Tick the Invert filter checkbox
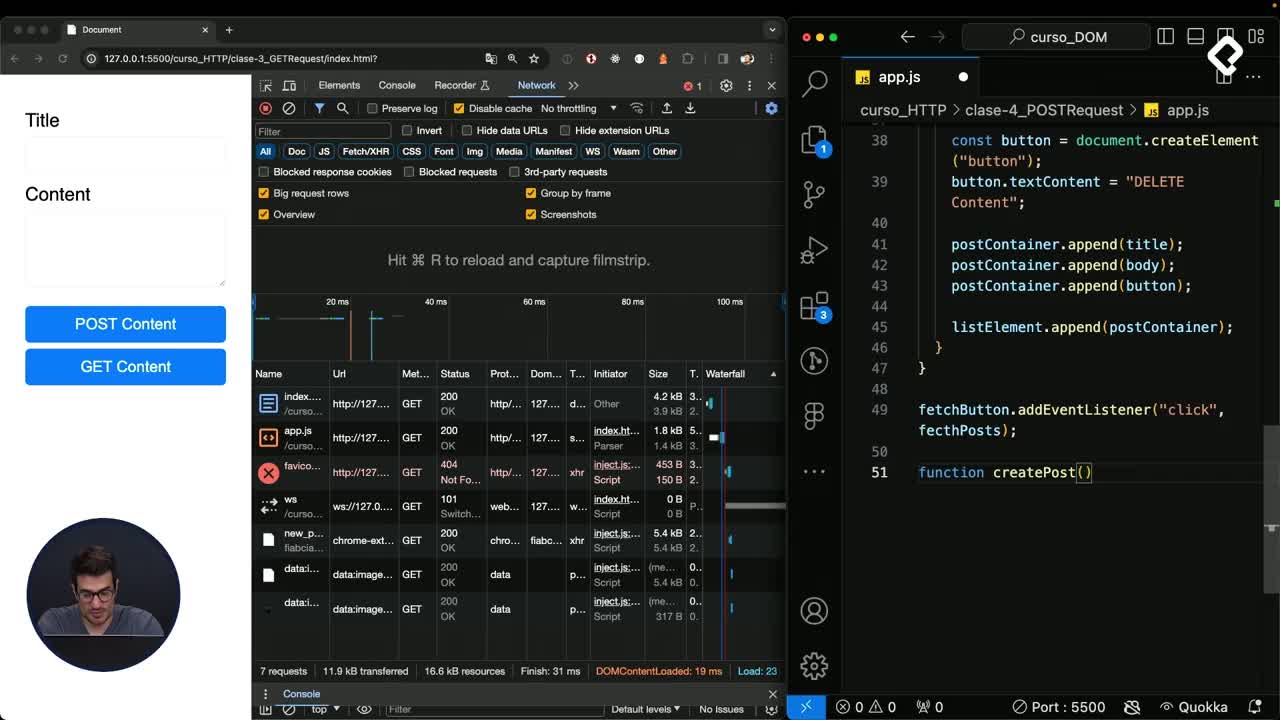1280x720 pixels. [407, 130]
